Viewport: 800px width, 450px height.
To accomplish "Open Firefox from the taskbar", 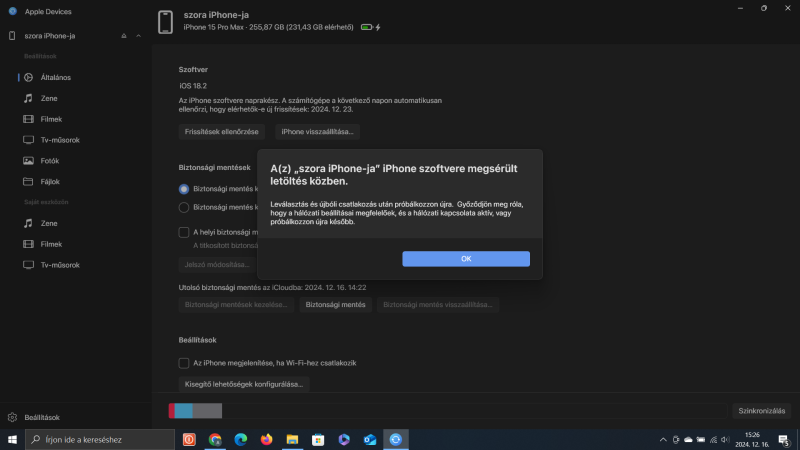I will coord(266,439).
